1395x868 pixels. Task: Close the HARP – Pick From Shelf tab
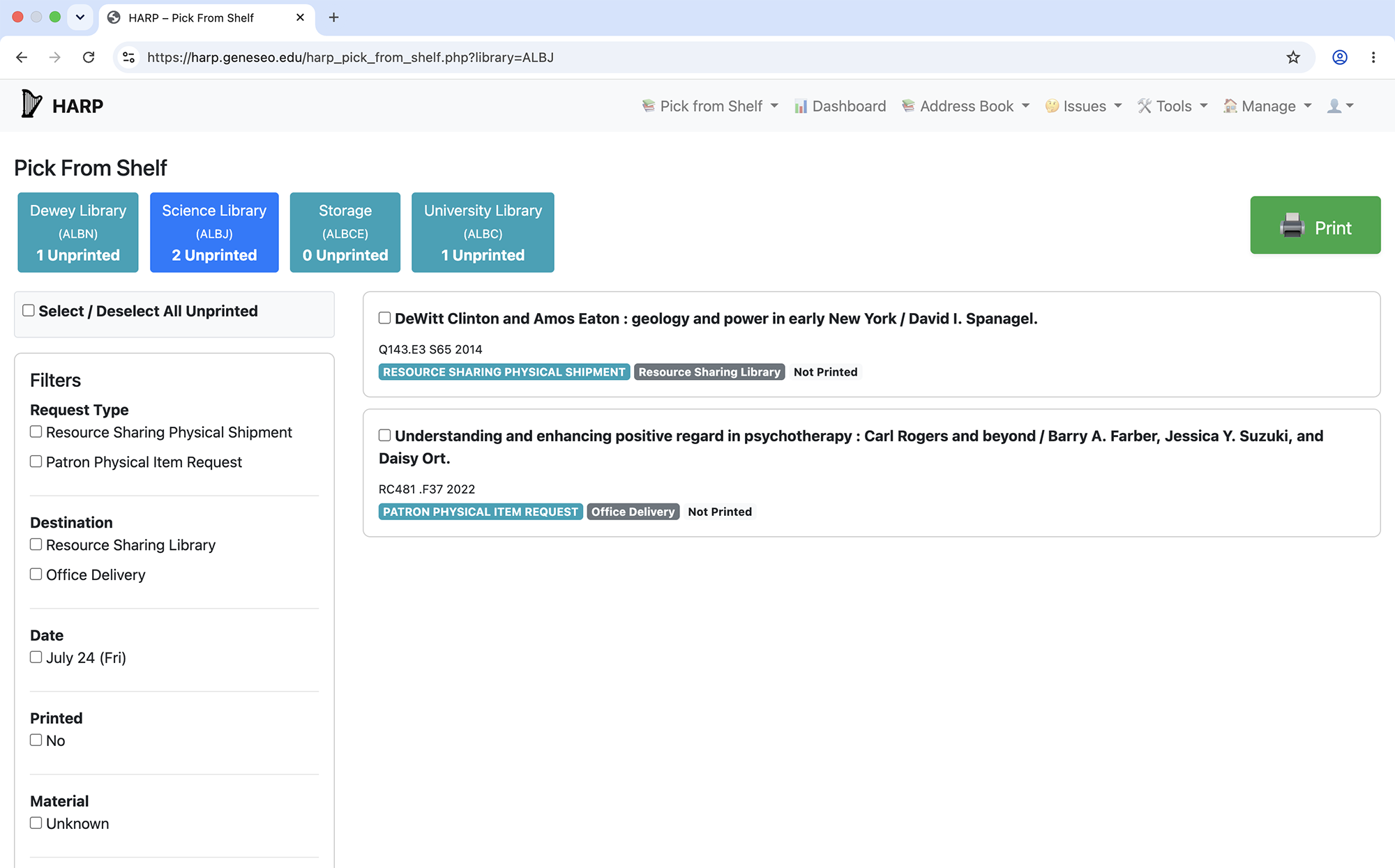300,17
